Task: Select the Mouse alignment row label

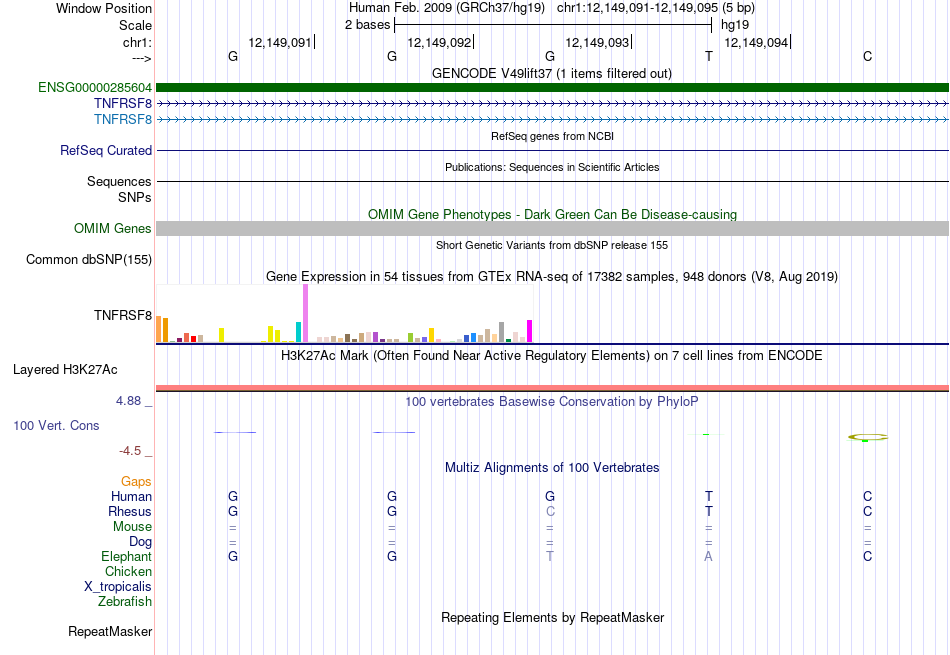Action: click(132, 527)
